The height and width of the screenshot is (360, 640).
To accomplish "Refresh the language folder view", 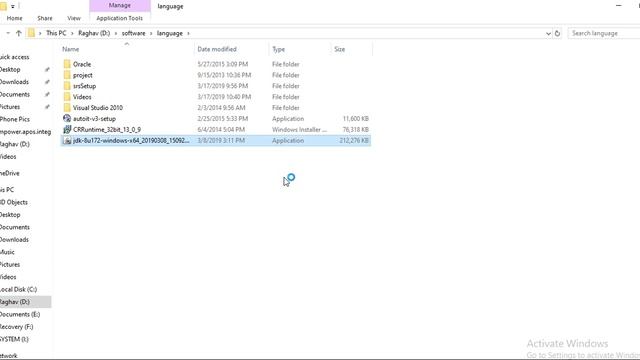I will pyautogui.click(x=557, y=33).
